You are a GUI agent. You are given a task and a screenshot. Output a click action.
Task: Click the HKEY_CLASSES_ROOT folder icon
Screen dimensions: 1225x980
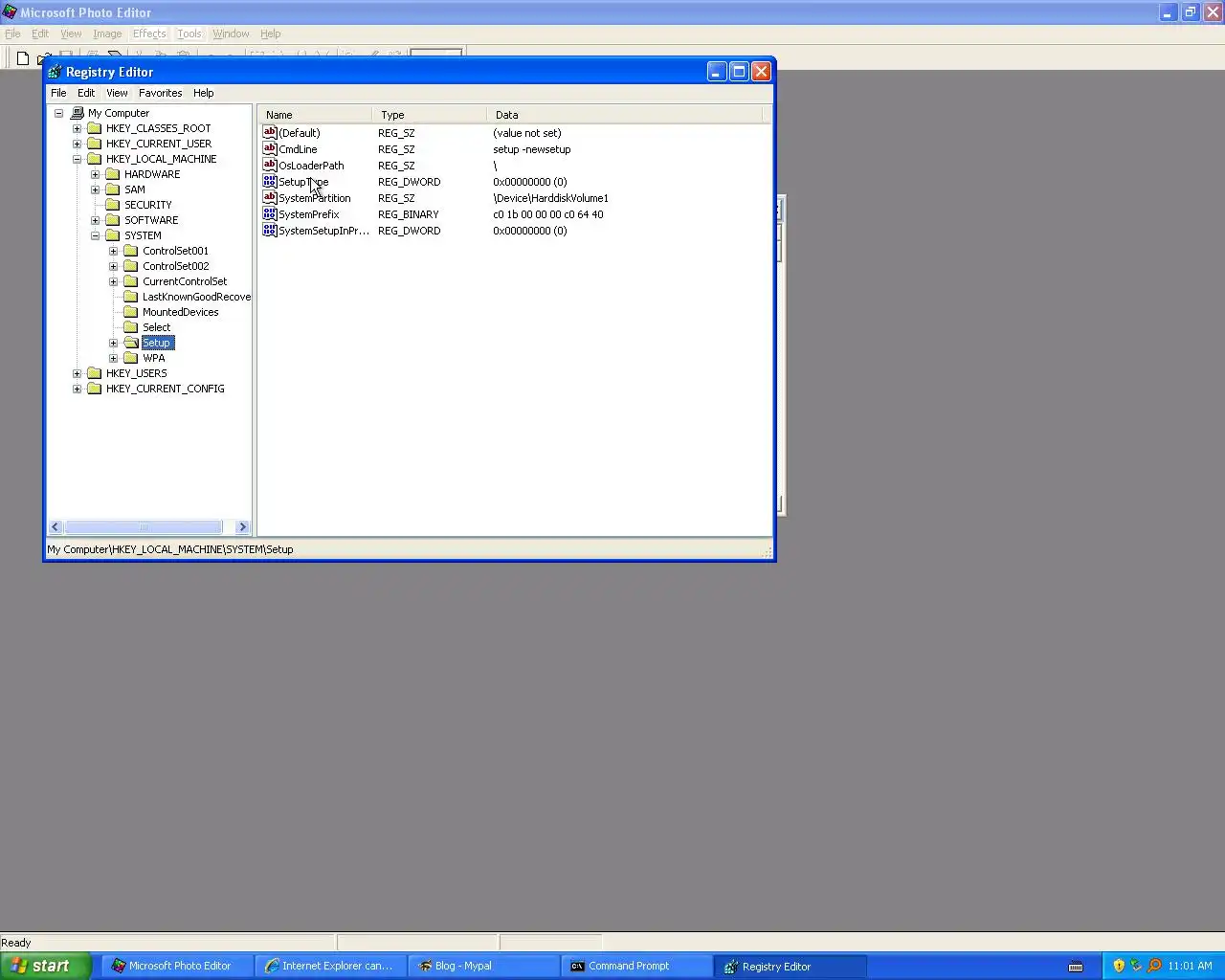click(x=95, y=128)
